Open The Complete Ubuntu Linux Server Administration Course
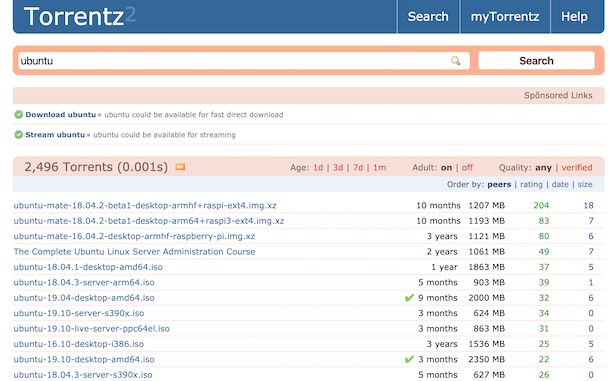The height and width of the screenshot is (381, 610). click(134, 251)
